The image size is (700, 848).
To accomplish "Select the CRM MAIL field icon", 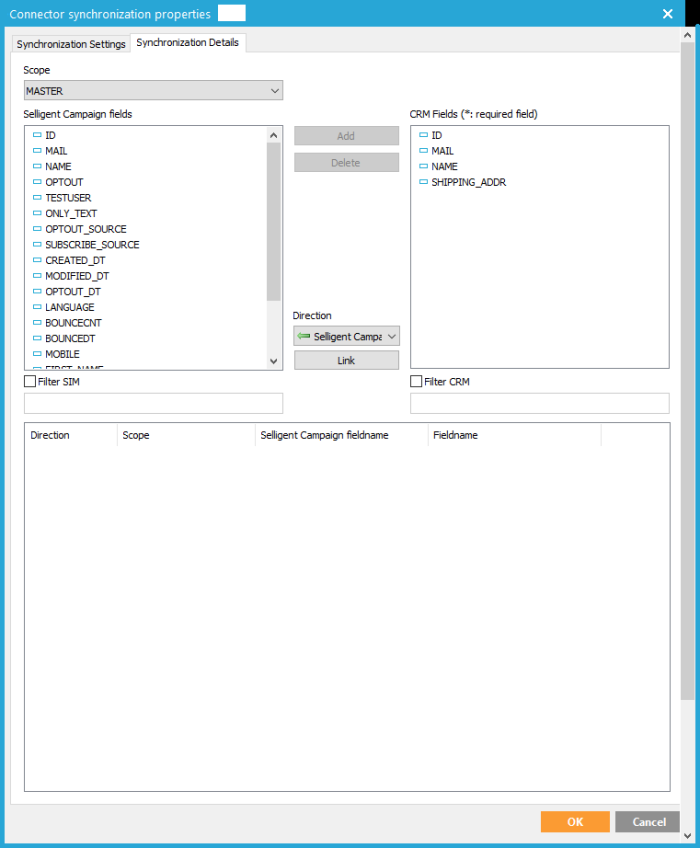I will (x=423, y=151).
